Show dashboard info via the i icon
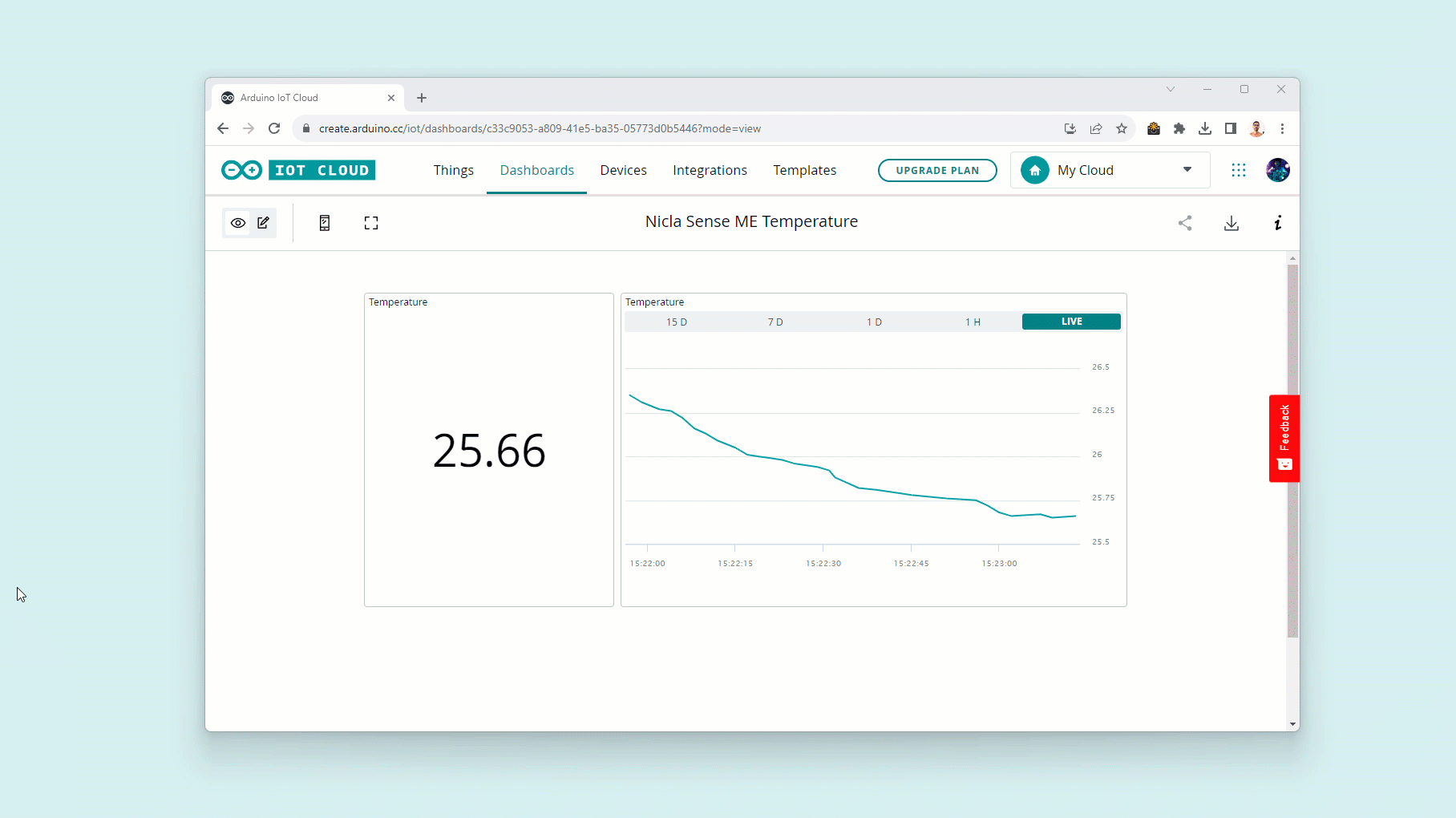Screen dimensions: 1456x818 (1278, 223)
